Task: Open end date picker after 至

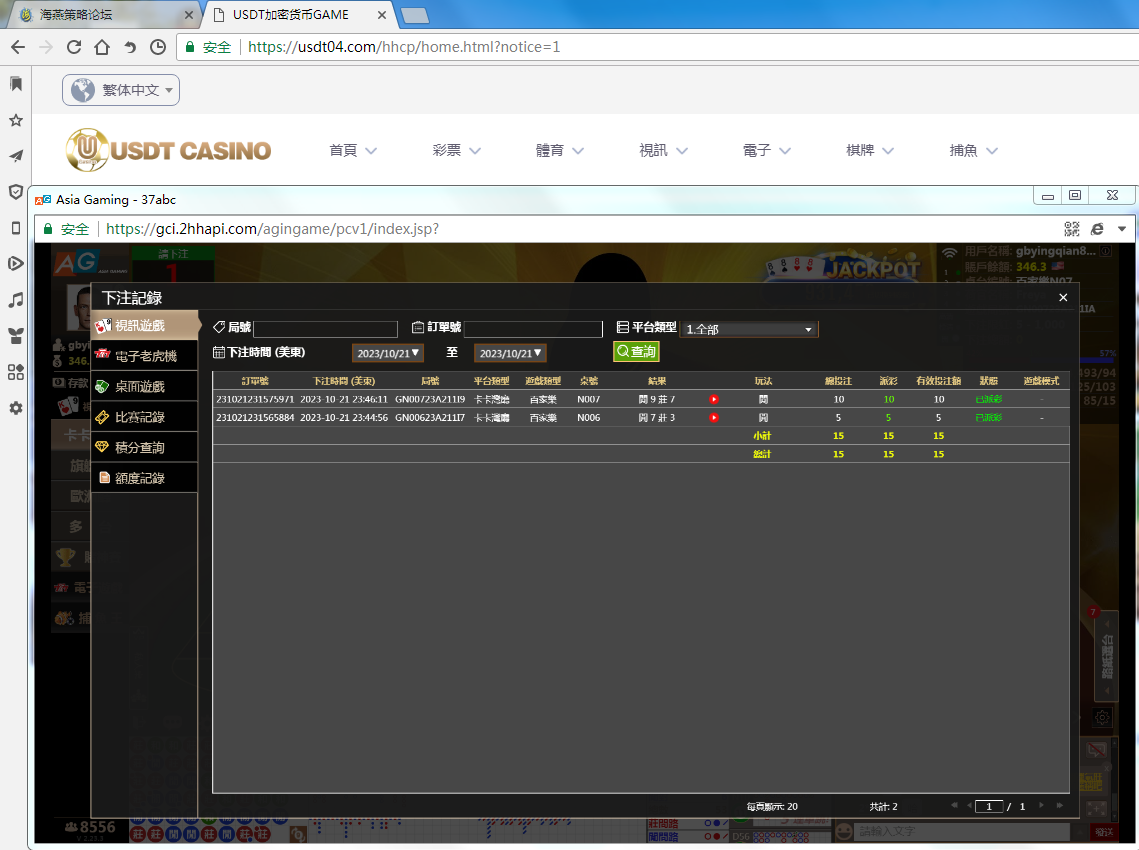Action: [x=510, y=353]
